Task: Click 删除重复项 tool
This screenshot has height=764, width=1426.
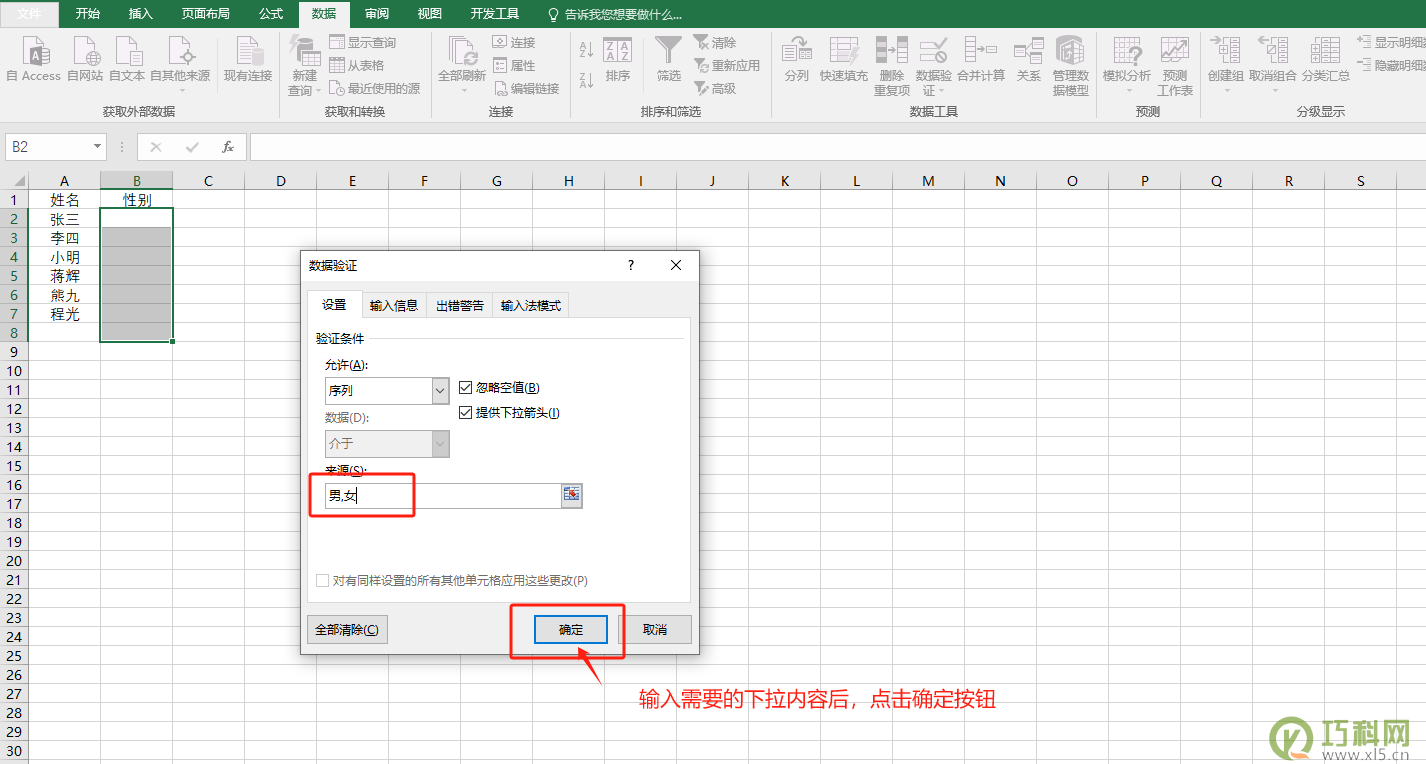Action: [x=892, y=65]
